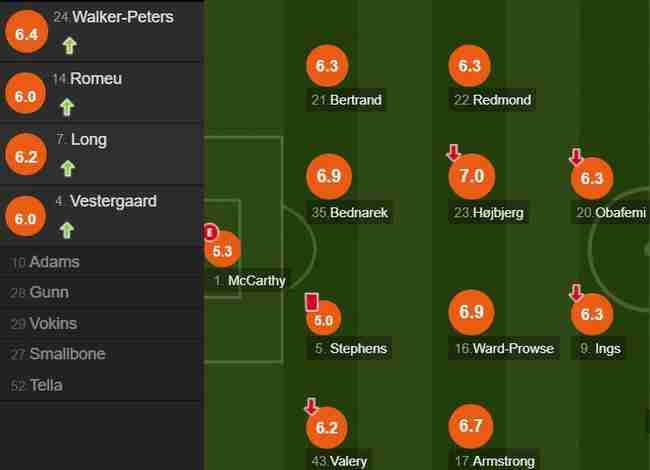This screenshot has height=470, width=650.
Task: Click the red substitution arrow on Ings
Action: click(x=576, y=293)
